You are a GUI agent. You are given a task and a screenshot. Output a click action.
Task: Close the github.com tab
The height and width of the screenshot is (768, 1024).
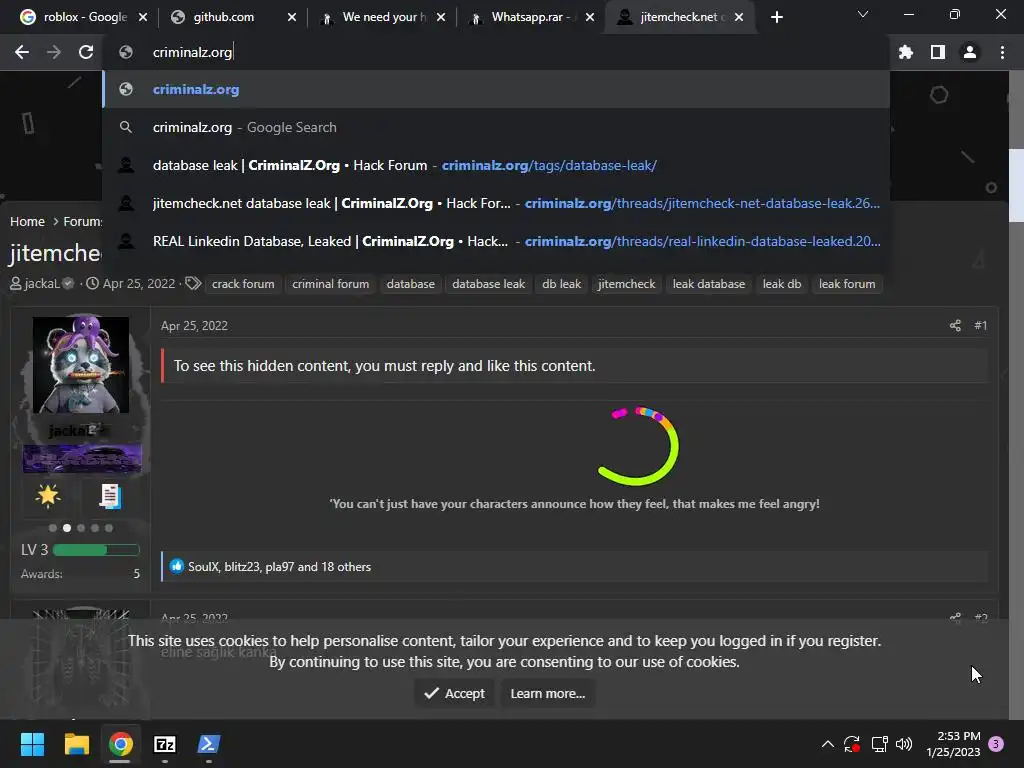coord(292,17)
